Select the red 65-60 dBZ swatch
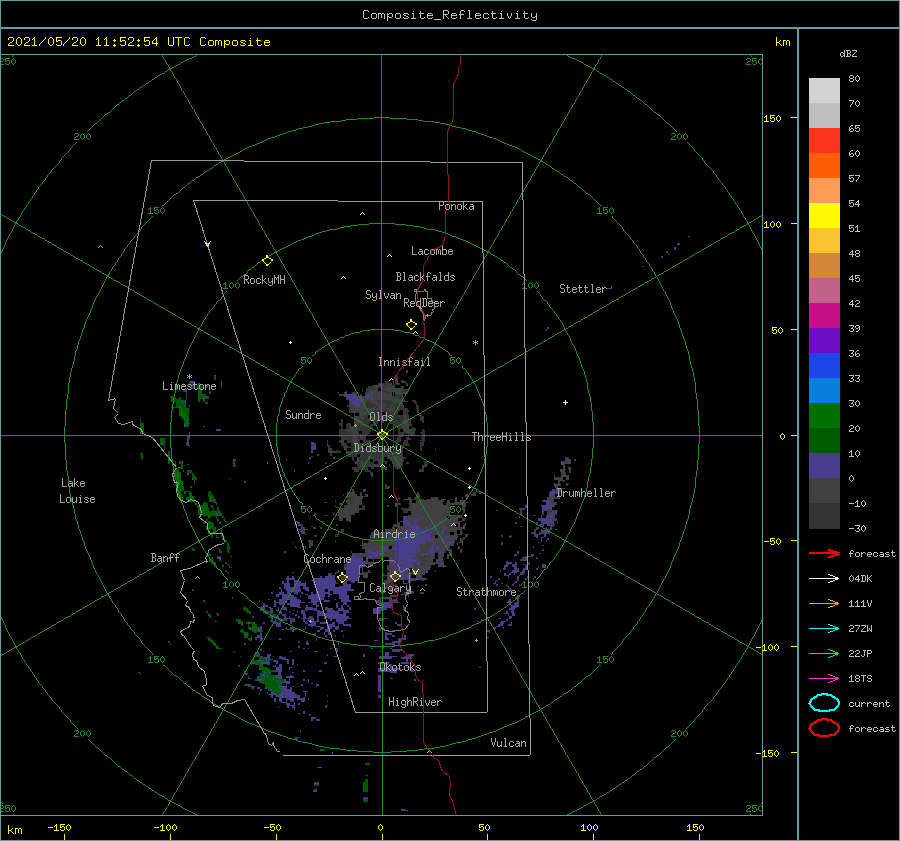This screenshot has width=900, height=841. click(x=824, y=140)
